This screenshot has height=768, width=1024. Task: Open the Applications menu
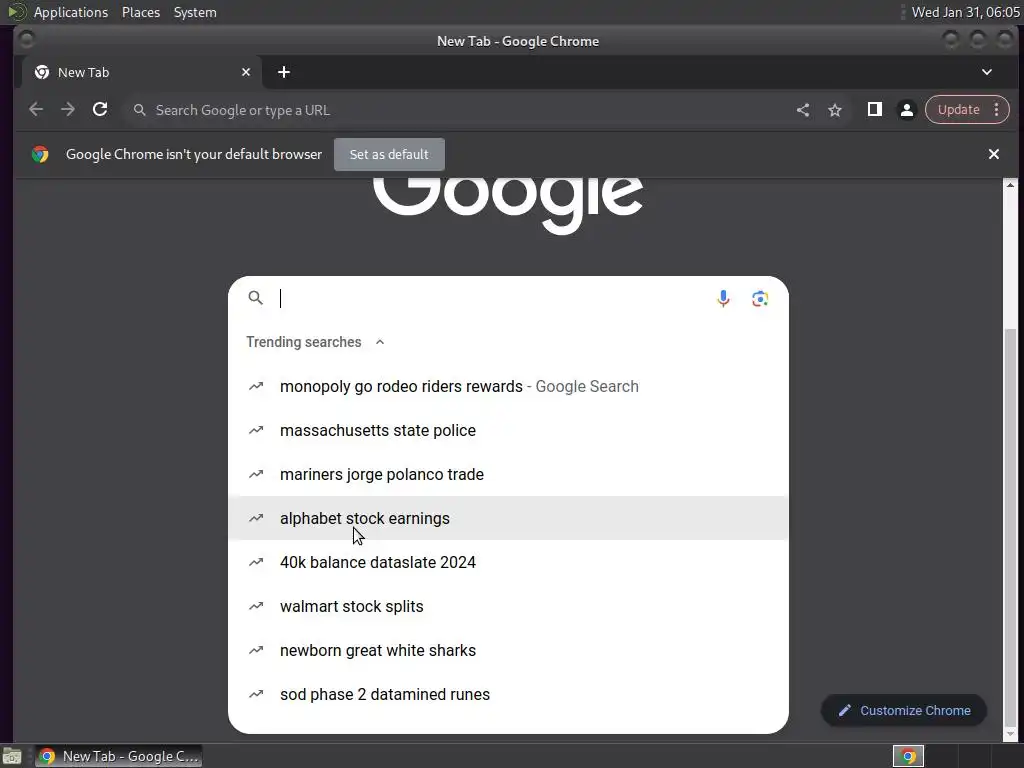71,12
